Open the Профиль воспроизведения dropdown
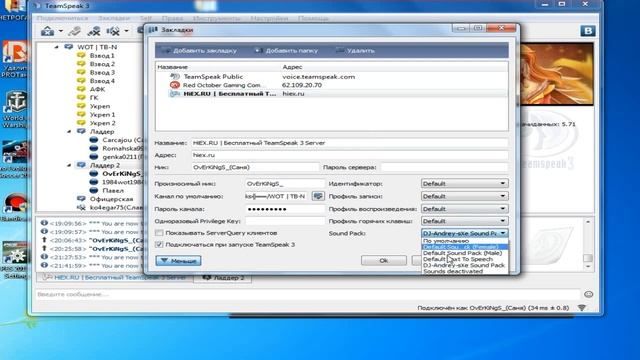Viewport: 640px width, 360px height. [464, 209]
